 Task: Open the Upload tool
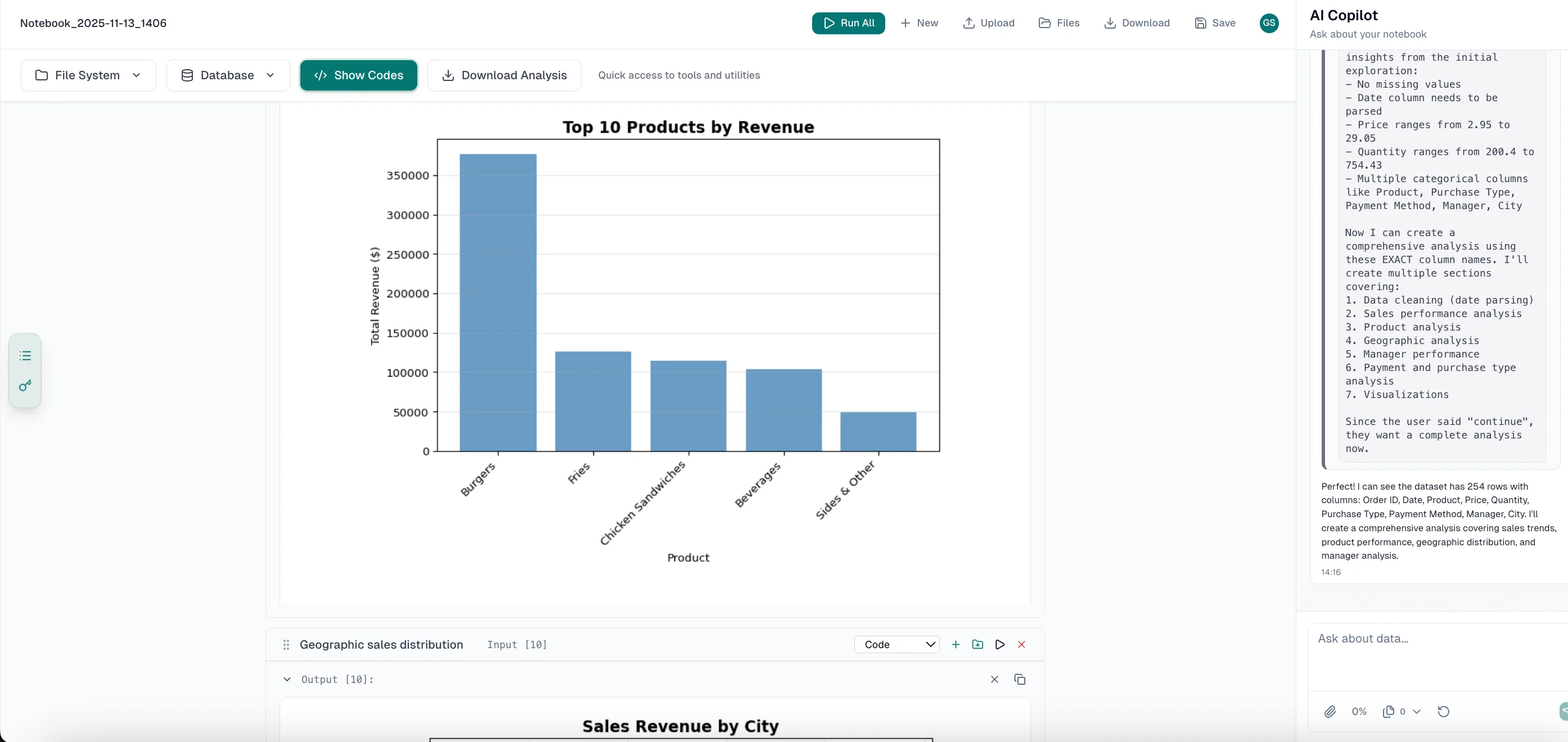pos(988,23)
